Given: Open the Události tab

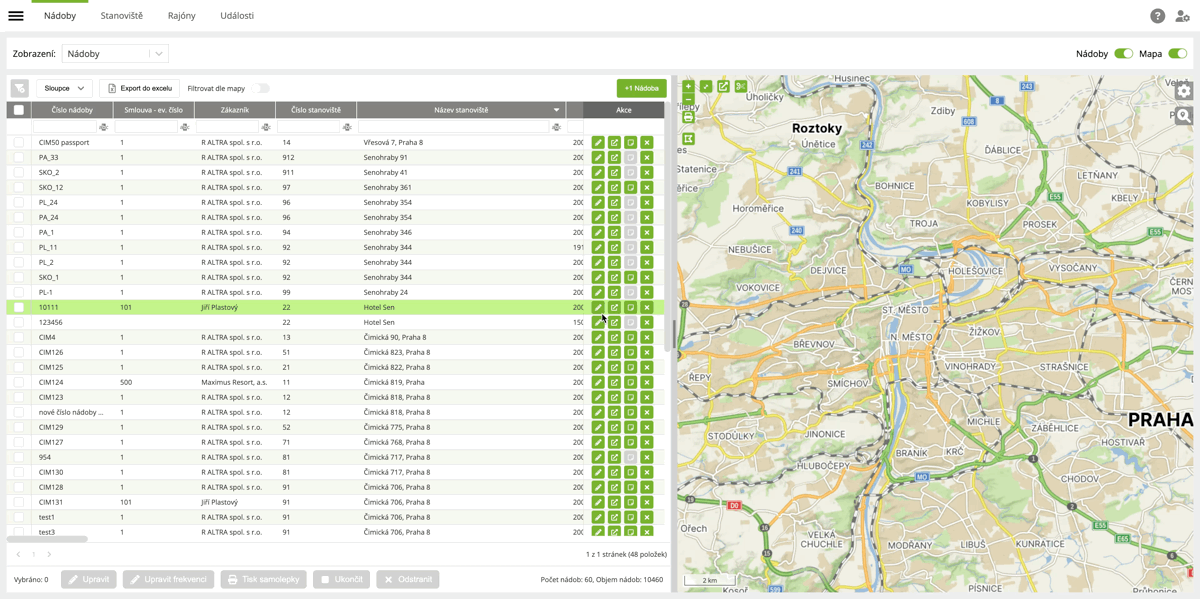Looking at the screenshot, I should [x=237, y=16].
